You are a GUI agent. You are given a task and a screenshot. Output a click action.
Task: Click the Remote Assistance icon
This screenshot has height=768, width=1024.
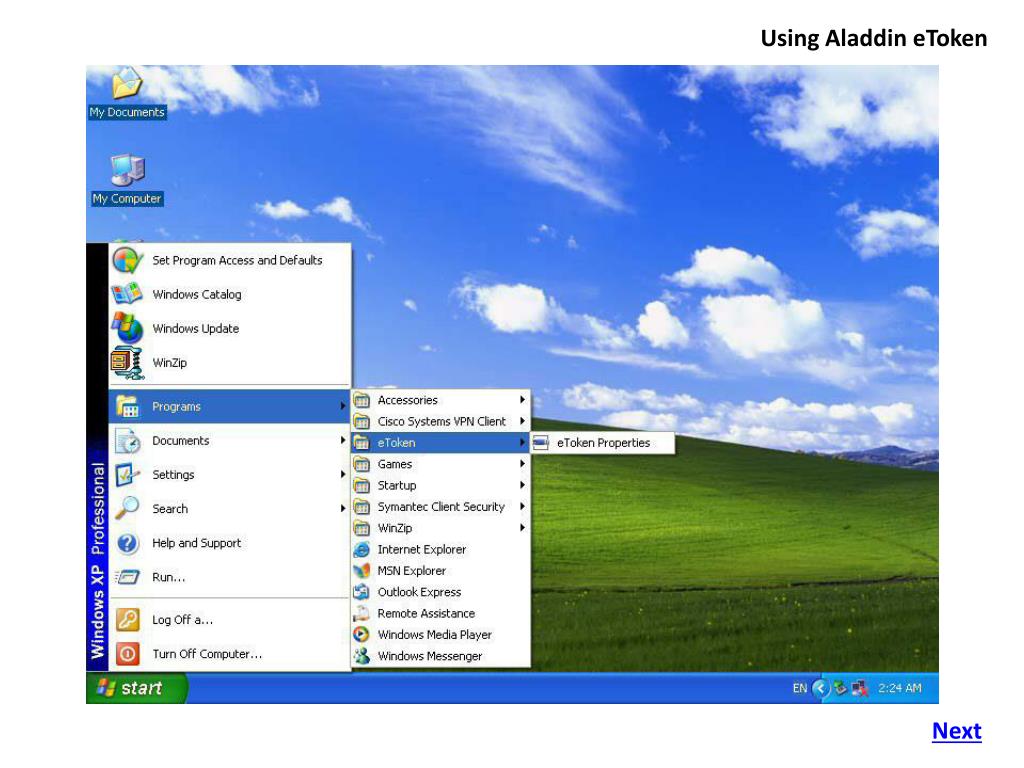[361, 613]
